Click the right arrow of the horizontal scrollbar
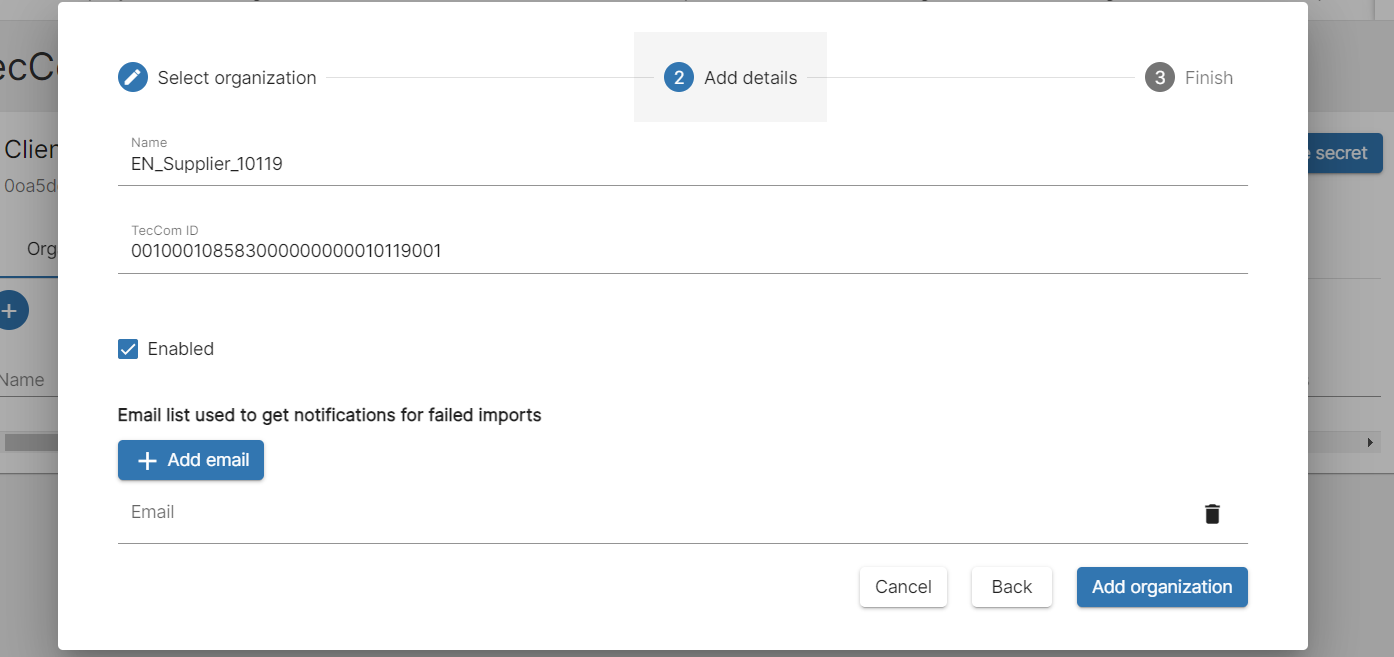1394x657 pixels. tap(1371, 441)
